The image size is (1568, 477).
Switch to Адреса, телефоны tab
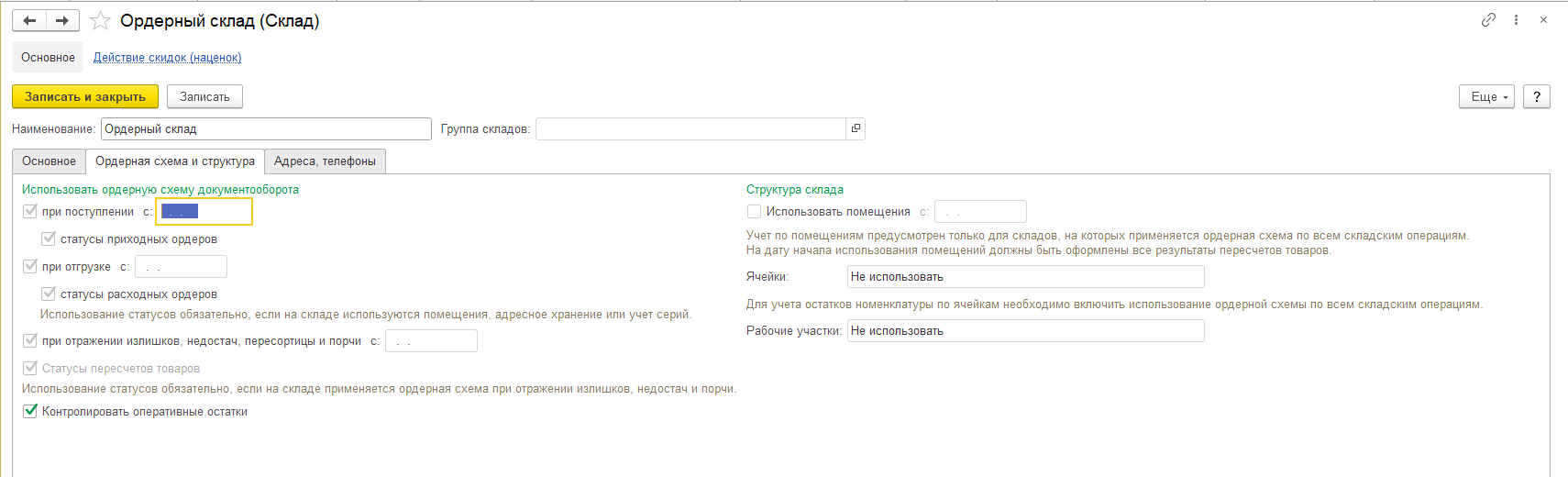(325, 161)
